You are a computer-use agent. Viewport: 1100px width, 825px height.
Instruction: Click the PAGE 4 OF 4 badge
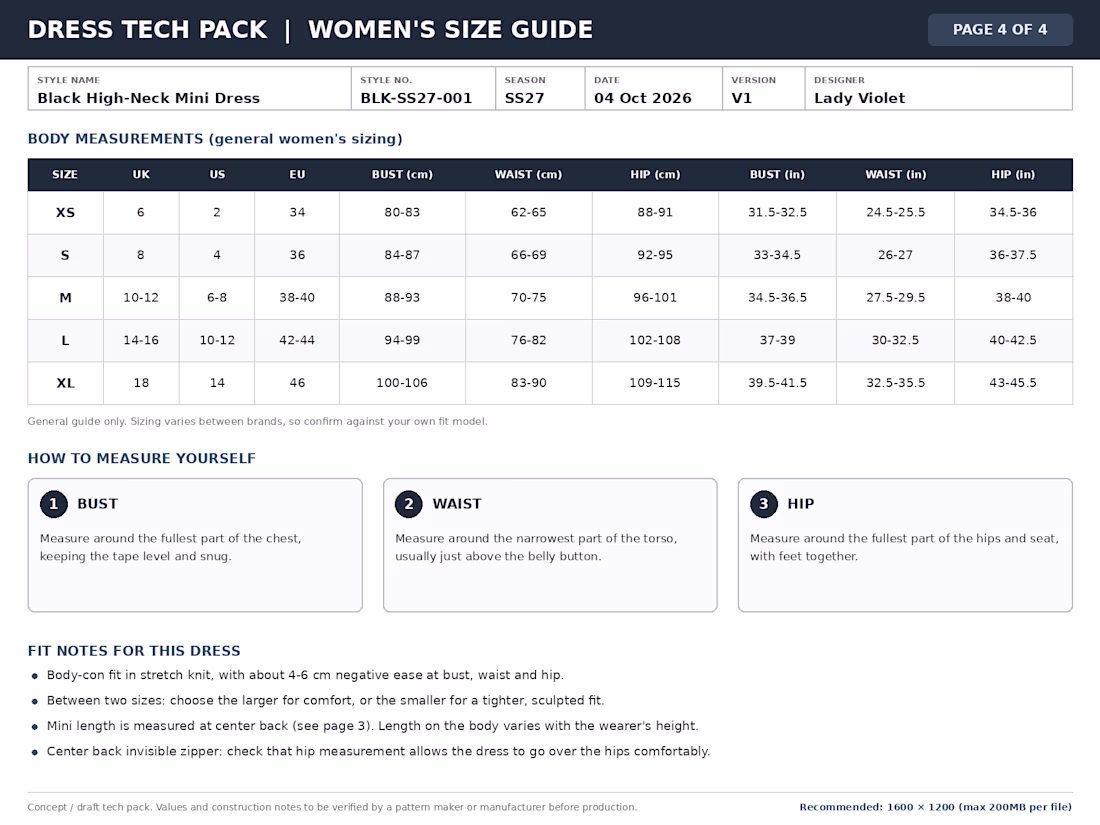(x=1000, y=29)
